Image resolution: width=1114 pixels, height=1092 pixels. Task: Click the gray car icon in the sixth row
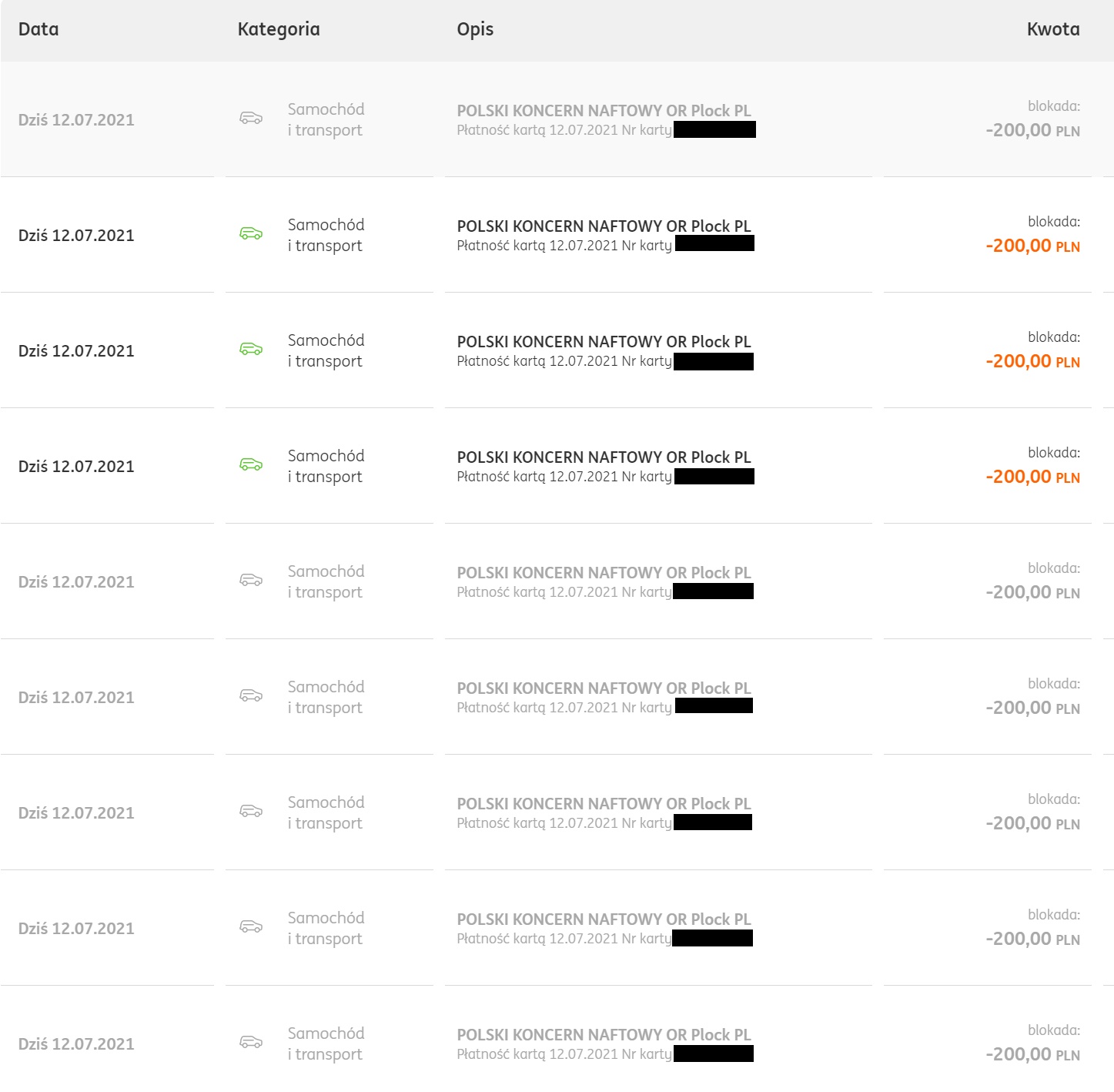click(251, 695)
